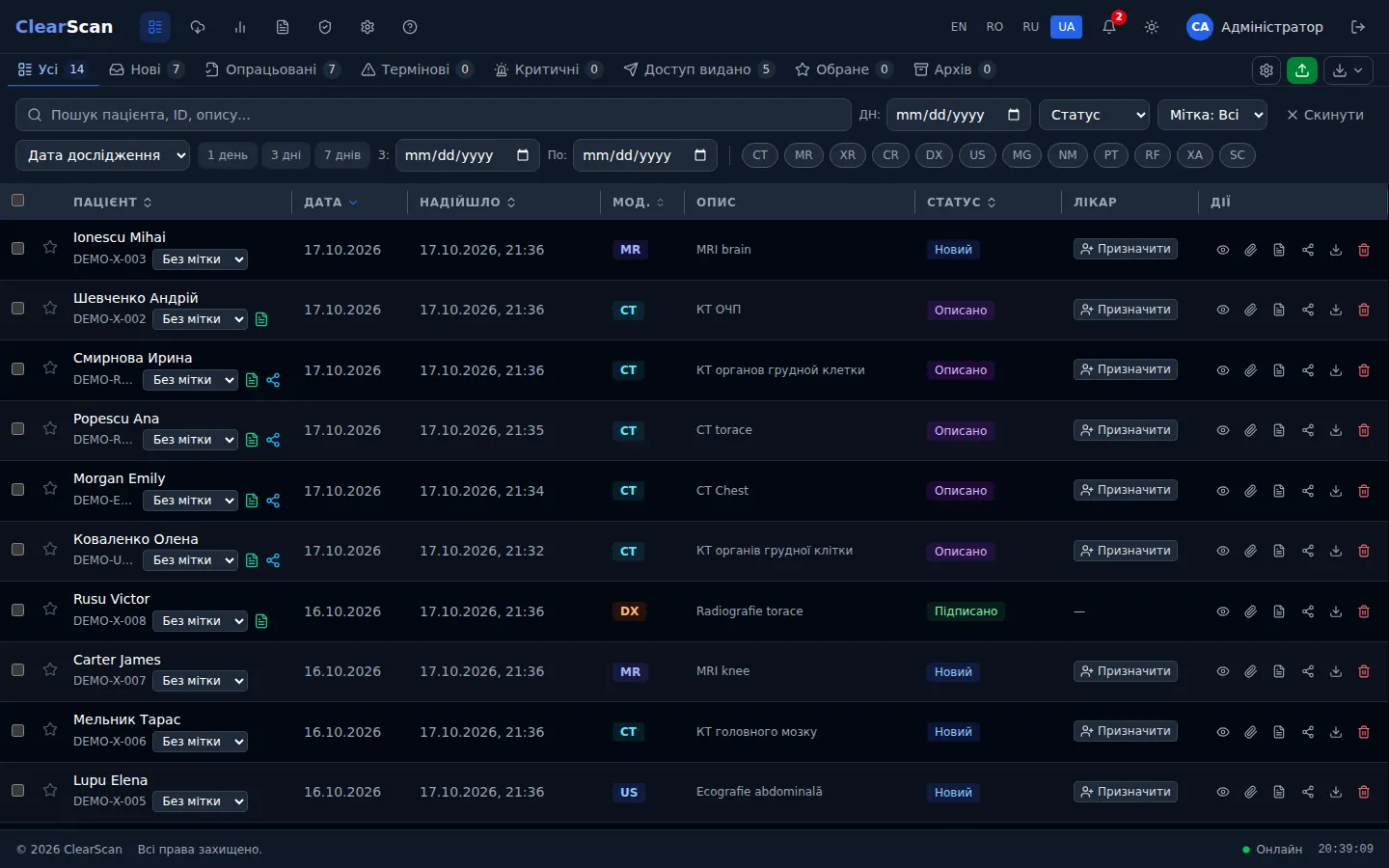
Task: Tick the checkbox for Ionescu Mihai
Action: click(x=17, y=248)
